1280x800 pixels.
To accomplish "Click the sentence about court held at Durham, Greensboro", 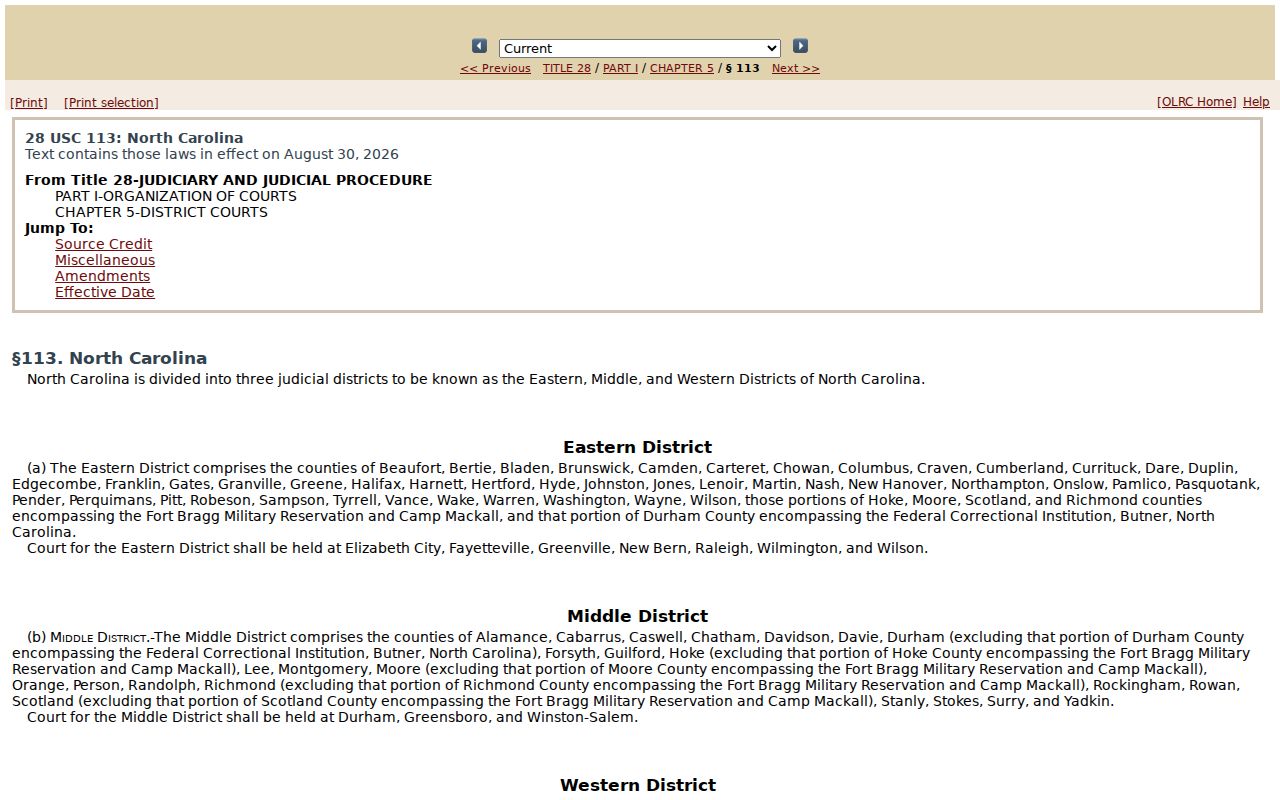I will (332, 717).
